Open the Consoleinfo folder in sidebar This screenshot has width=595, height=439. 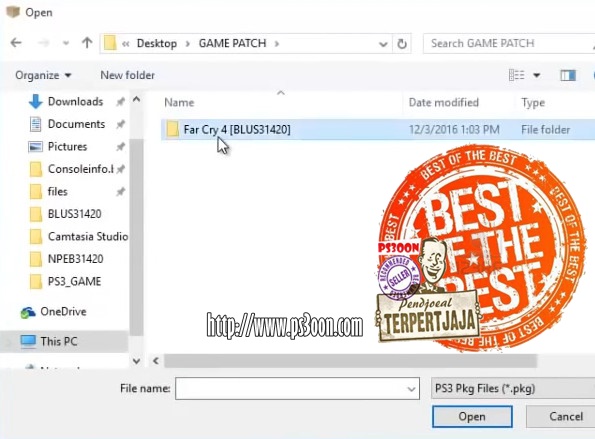tap(80, 169)
